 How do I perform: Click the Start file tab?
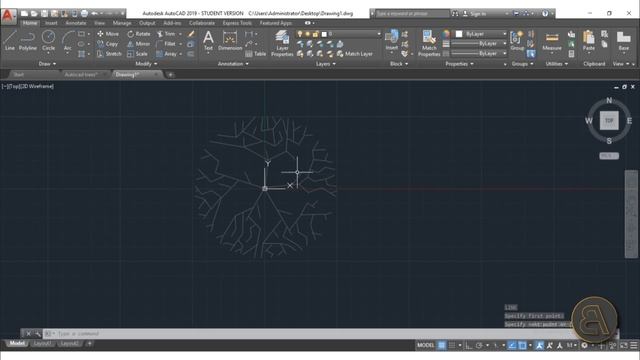(x=18, y=75)
